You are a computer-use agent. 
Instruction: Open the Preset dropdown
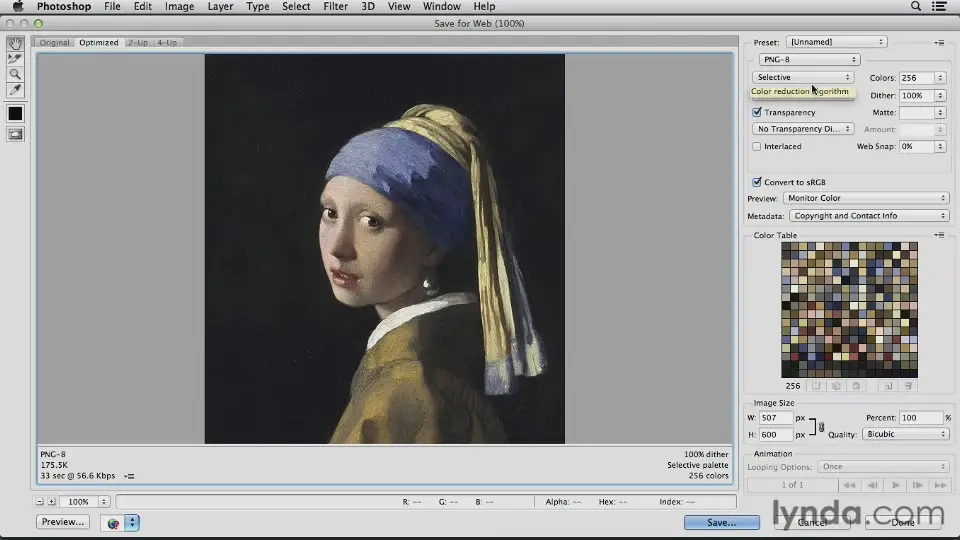click(x=836, y=42)
